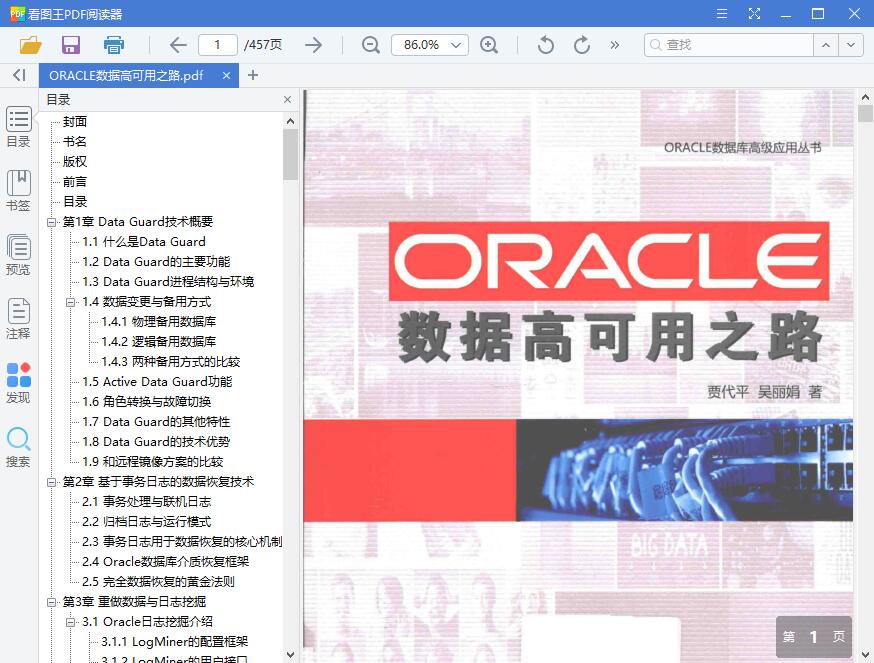The image size is (874, 663).
Task: Open section 1.9 和远程镜像方案的比较
Action: 153,462
